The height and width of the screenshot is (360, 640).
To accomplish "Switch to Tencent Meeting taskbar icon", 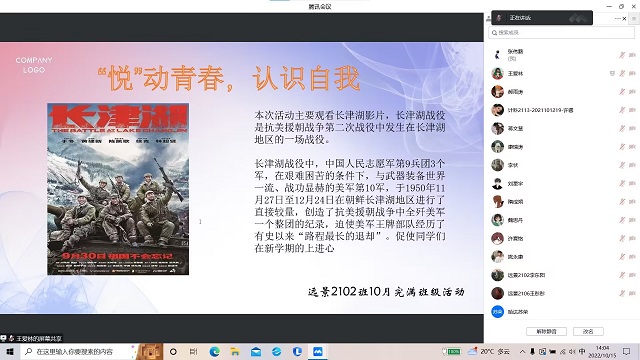I will pos(318,351).
